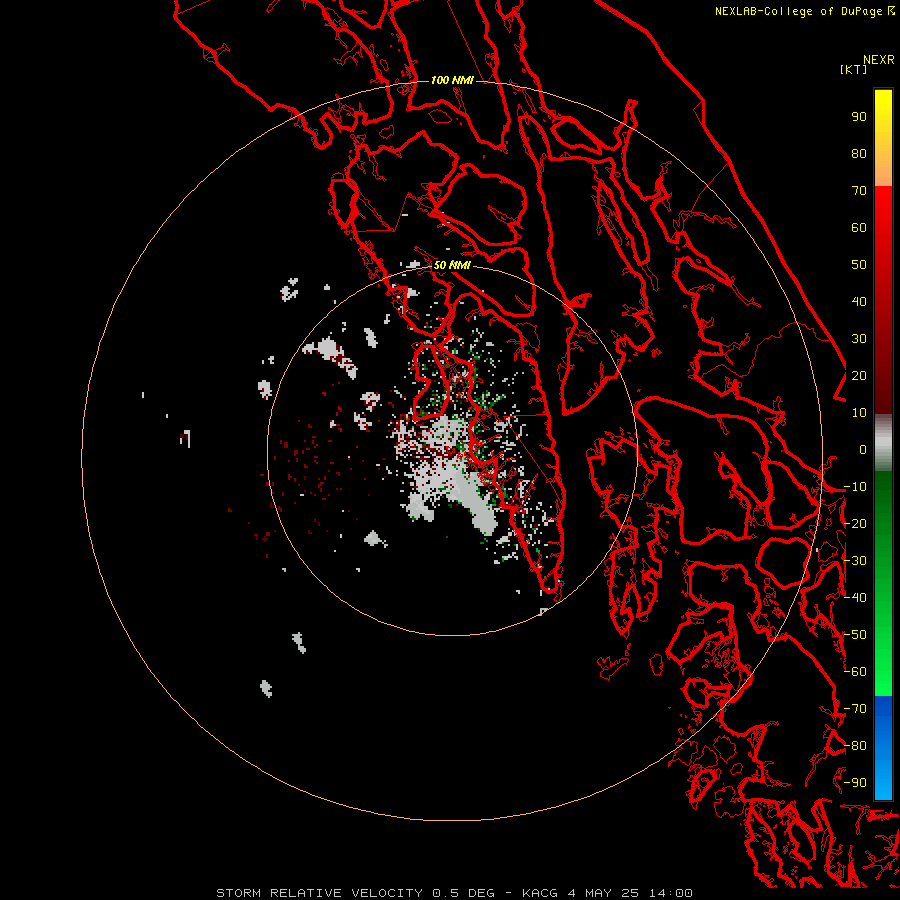Click the 0 knot scale label
The image size is (900, 900).
(x=863, y=450)
